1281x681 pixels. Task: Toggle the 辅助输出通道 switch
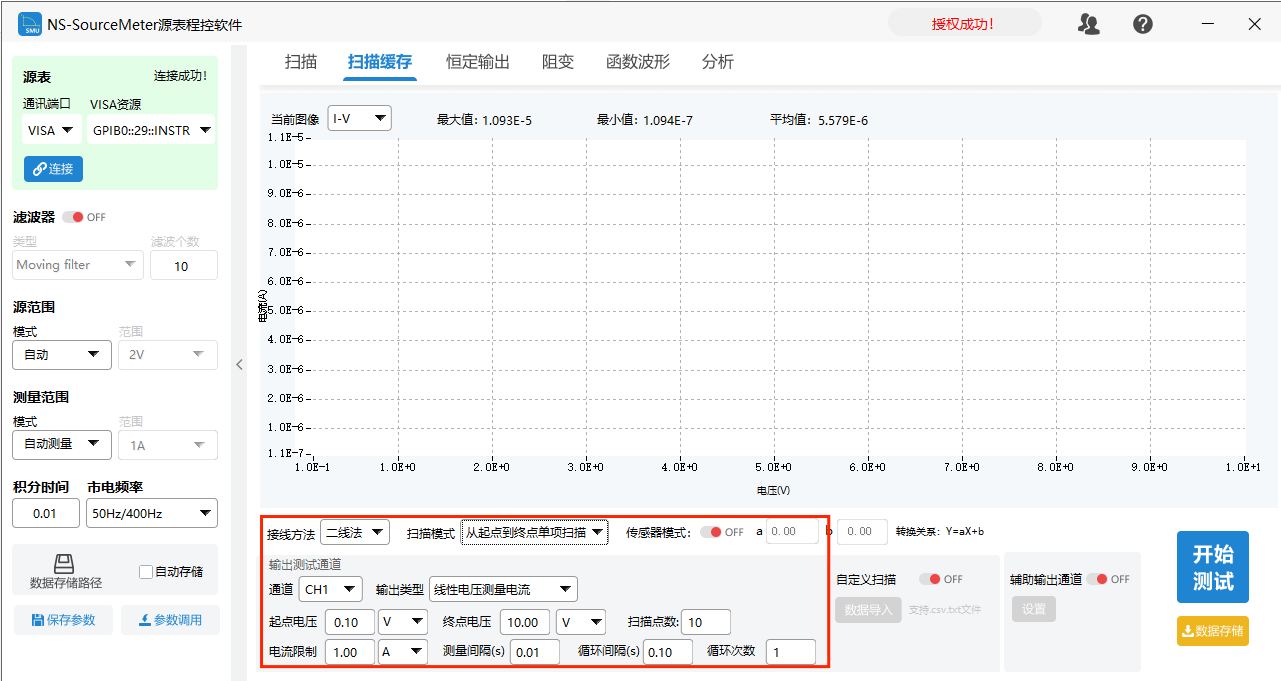[1097, 579]
